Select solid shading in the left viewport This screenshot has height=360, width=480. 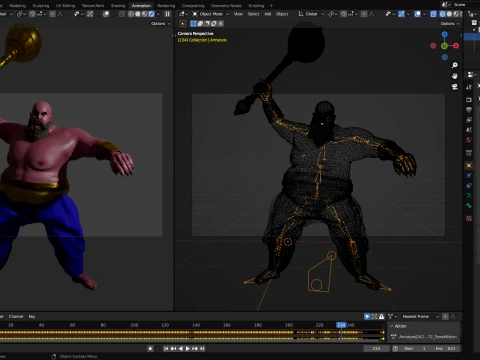coord(138,14)
